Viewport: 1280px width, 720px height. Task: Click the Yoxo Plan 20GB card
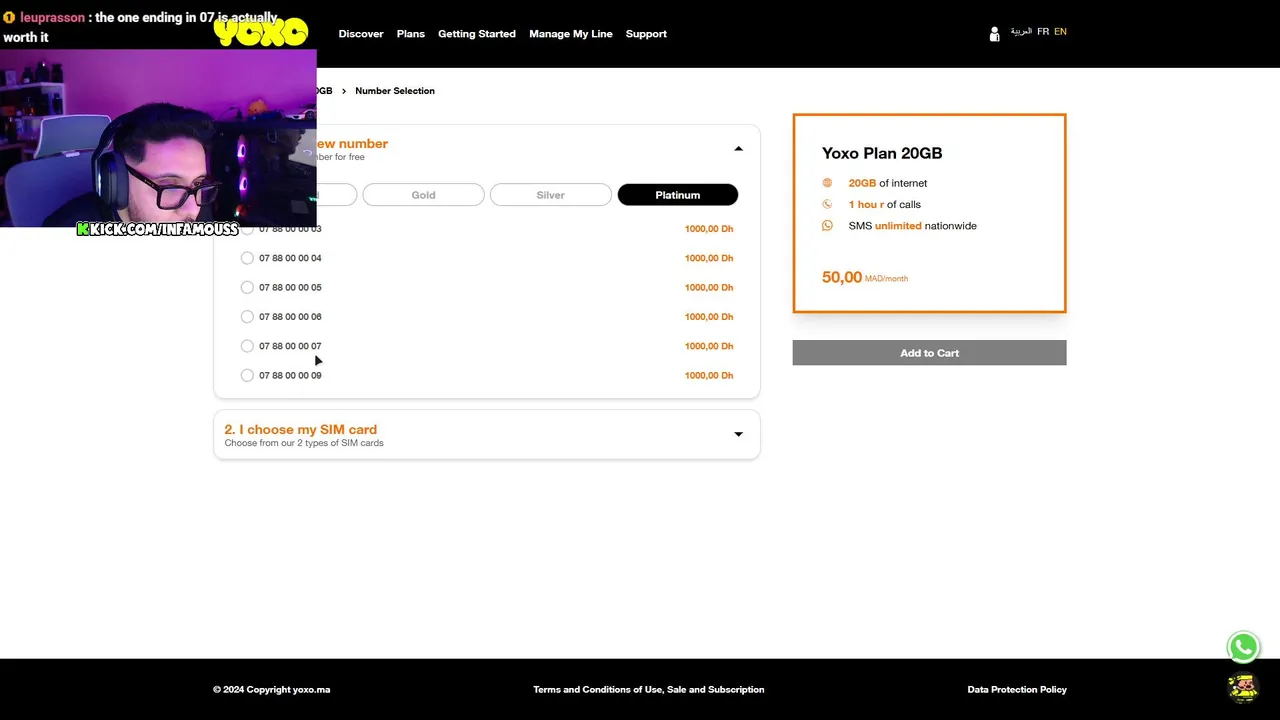[929, 213]
